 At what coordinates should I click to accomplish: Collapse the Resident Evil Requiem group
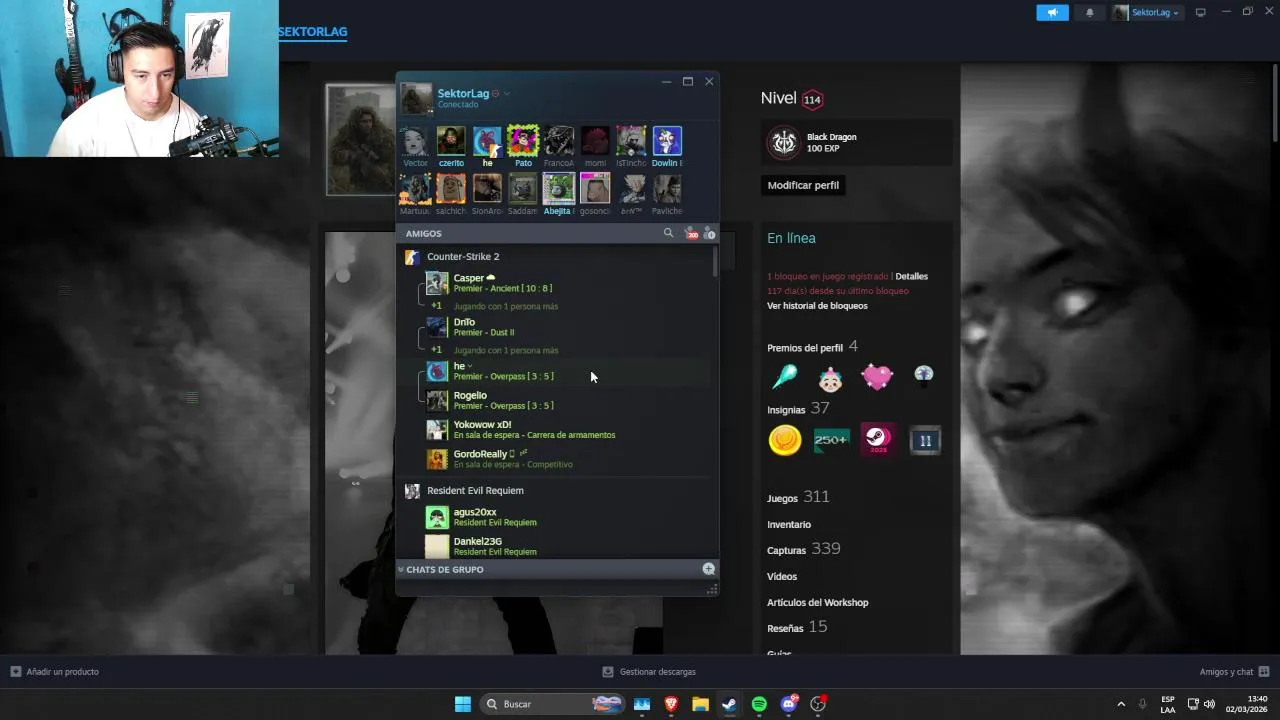[x=475, y=491]
